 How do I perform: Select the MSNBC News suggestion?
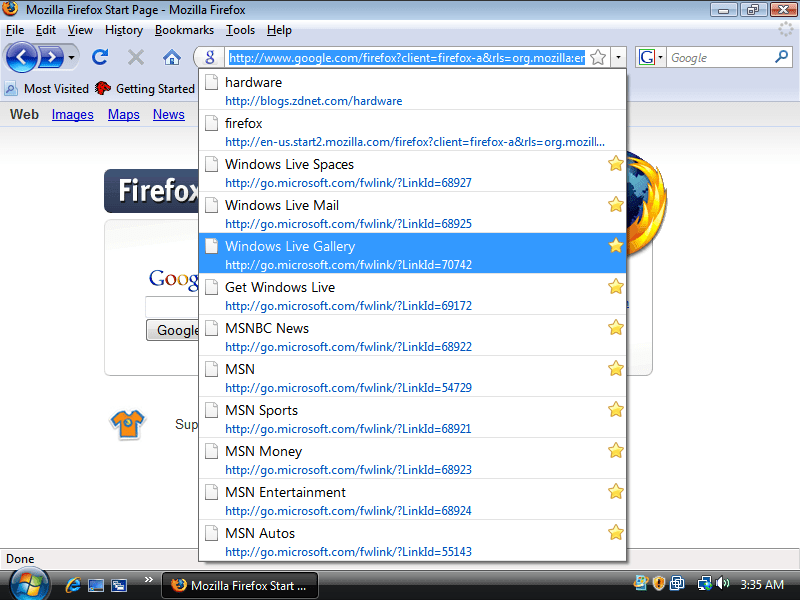[x=412, y=336]
